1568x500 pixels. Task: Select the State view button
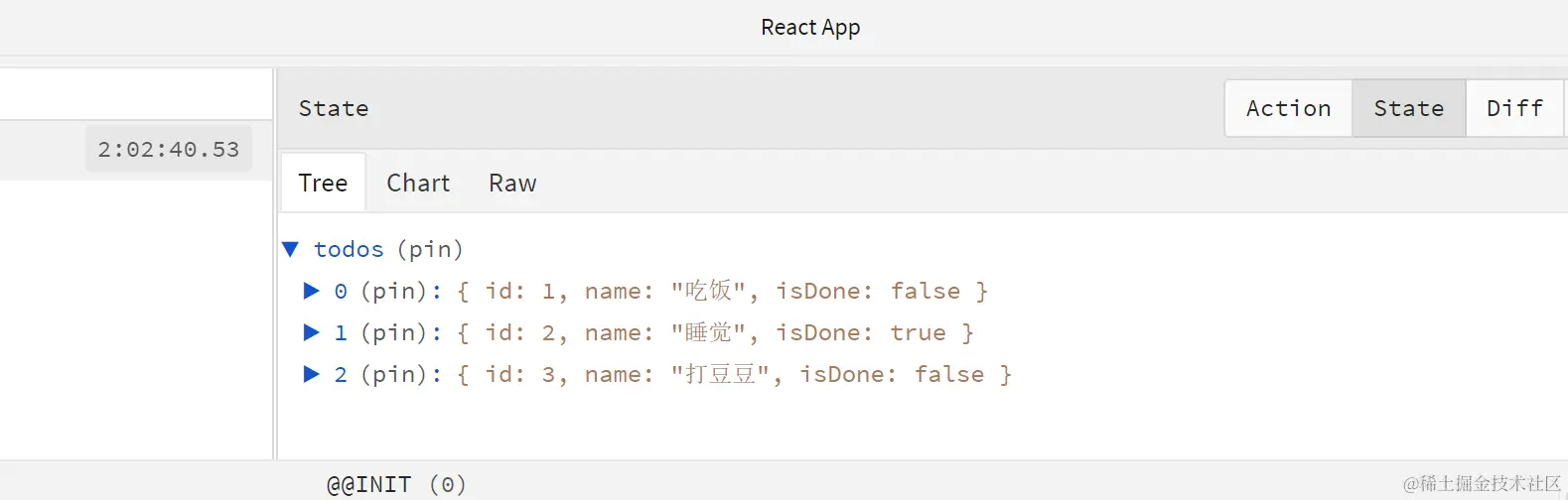tap(1408, 108)
